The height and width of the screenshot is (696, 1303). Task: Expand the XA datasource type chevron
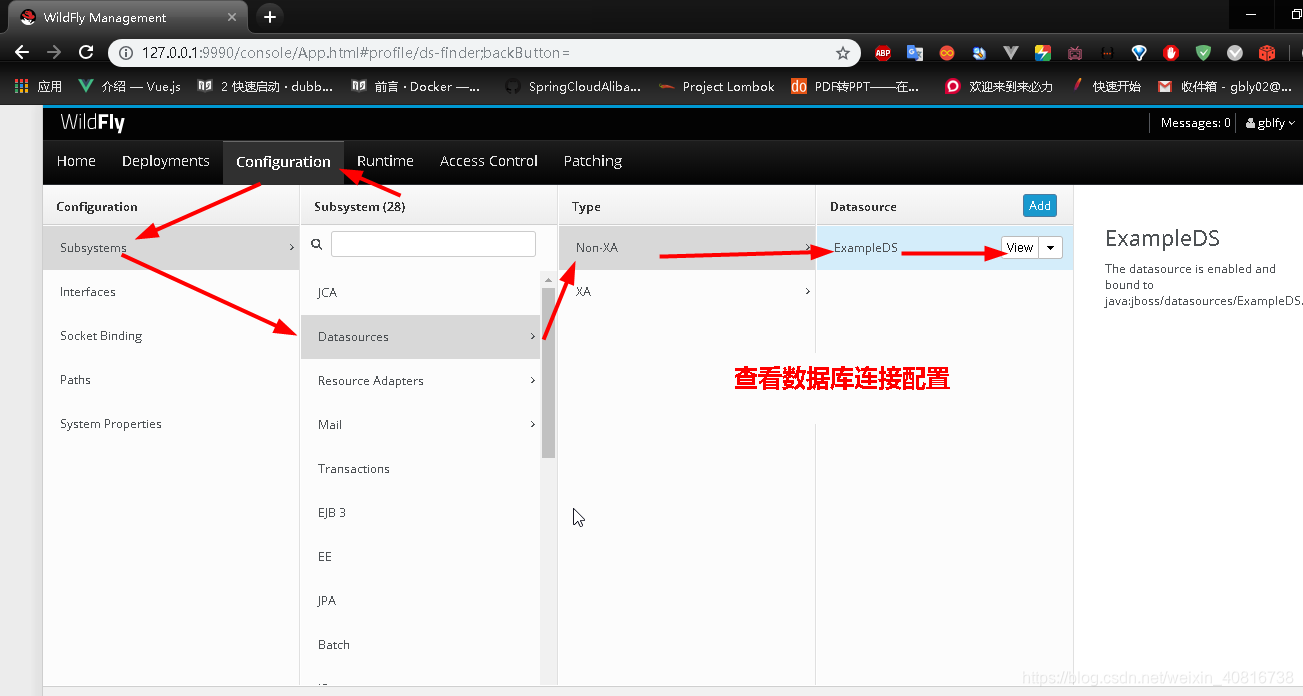point(807,292)
